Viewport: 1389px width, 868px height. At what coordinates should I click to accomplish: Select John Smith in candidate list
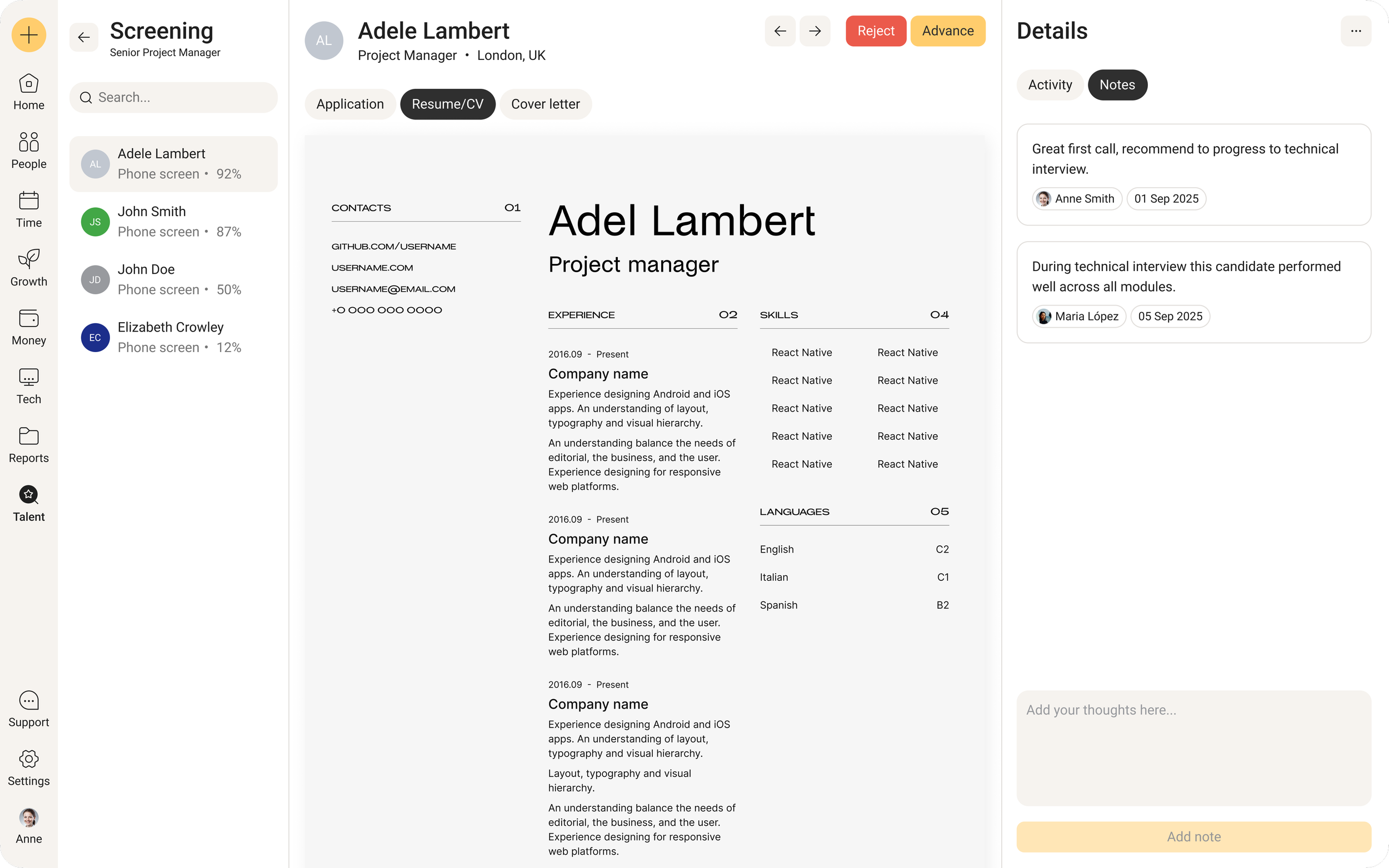pos(173,222)
